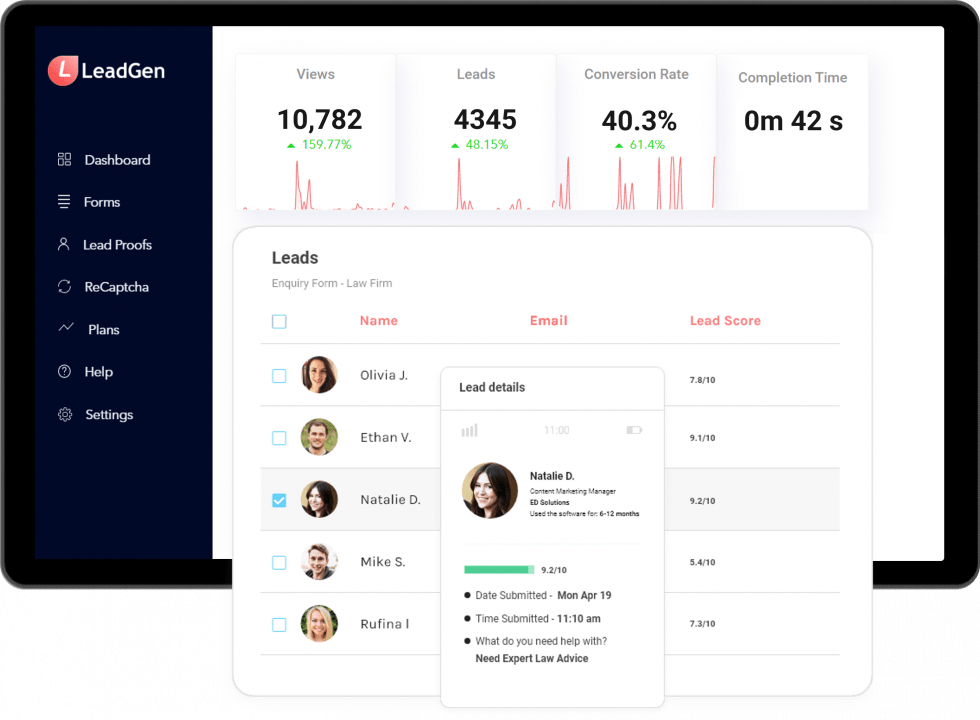The height and width of the screenshot is (720, 980).
Task: Click Natalie D.'s profile photo thumbnail
Action: coord(319,499)
